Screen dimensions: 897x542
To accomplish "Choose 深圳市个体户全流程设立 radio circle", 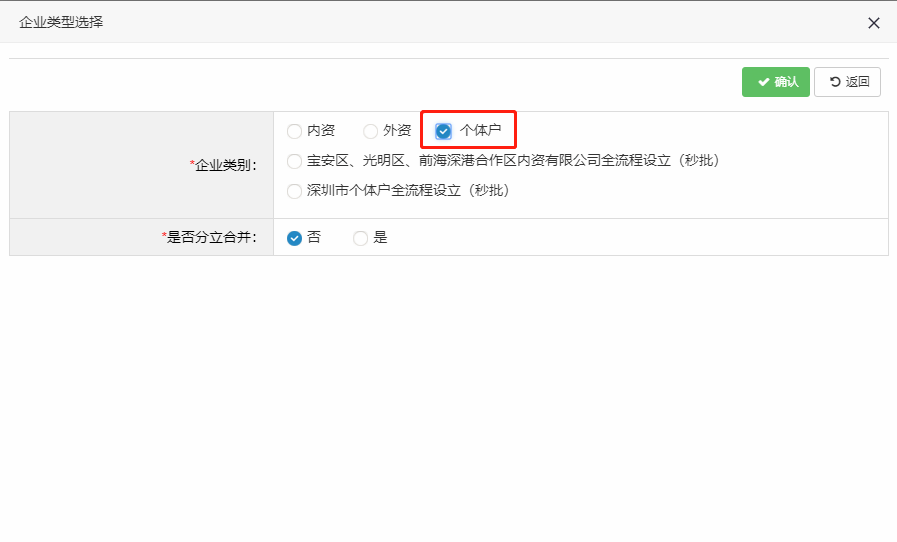I will point(294,191).
